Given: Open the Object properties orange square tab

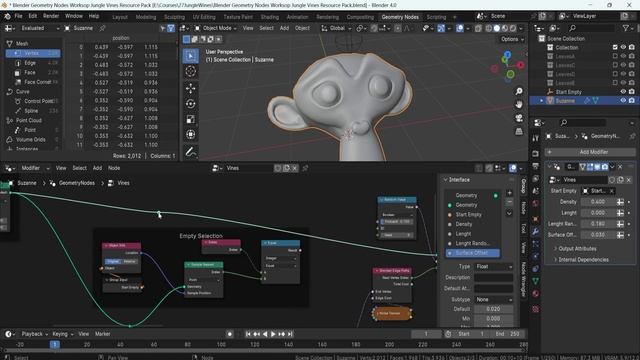Looking at the screenshot, I should click(x=536, y=219).
